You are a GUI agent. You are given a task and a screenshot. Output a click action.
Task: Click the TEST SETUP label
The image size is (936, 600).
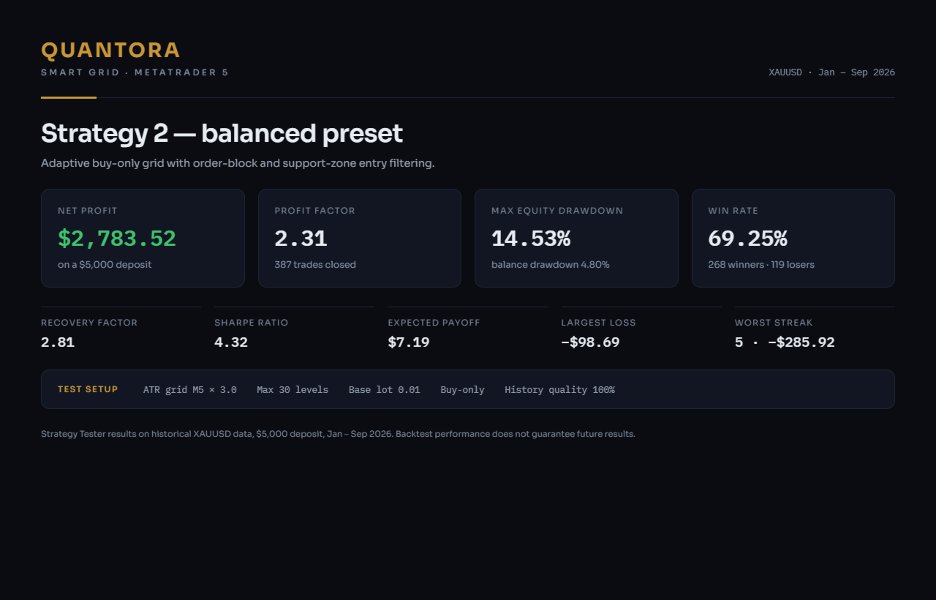[88, 389]
